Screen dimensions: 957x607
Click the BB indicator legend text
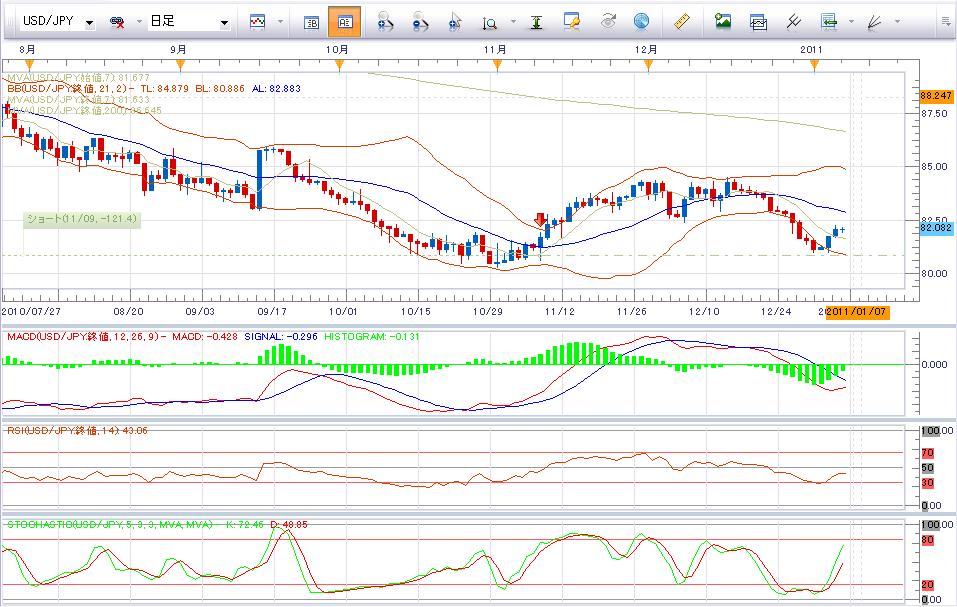[x=154, y=88]
